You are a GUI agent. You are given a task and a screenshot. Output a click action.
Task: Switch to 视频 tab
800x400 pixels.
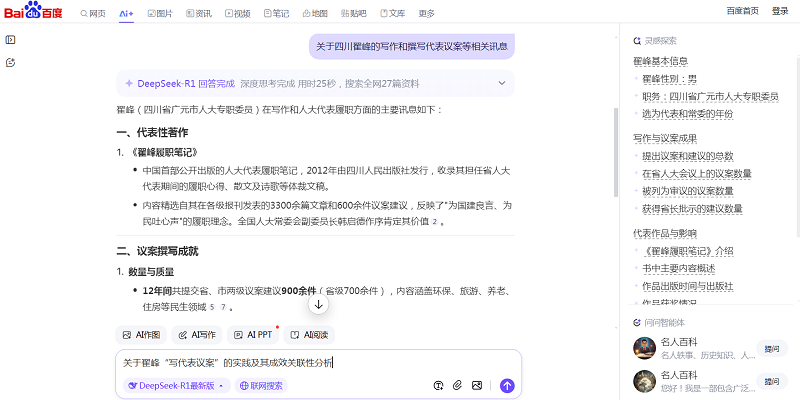click(238, 14)
